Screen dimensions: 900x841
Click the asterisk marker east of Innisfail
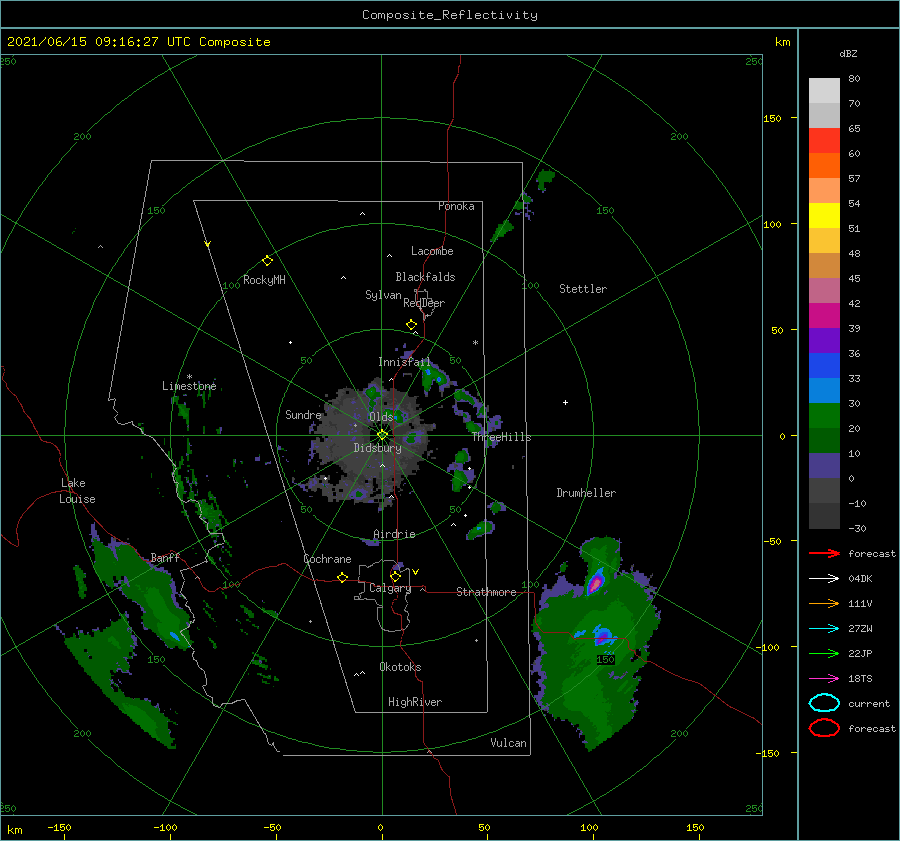click(x=475, y=343)
